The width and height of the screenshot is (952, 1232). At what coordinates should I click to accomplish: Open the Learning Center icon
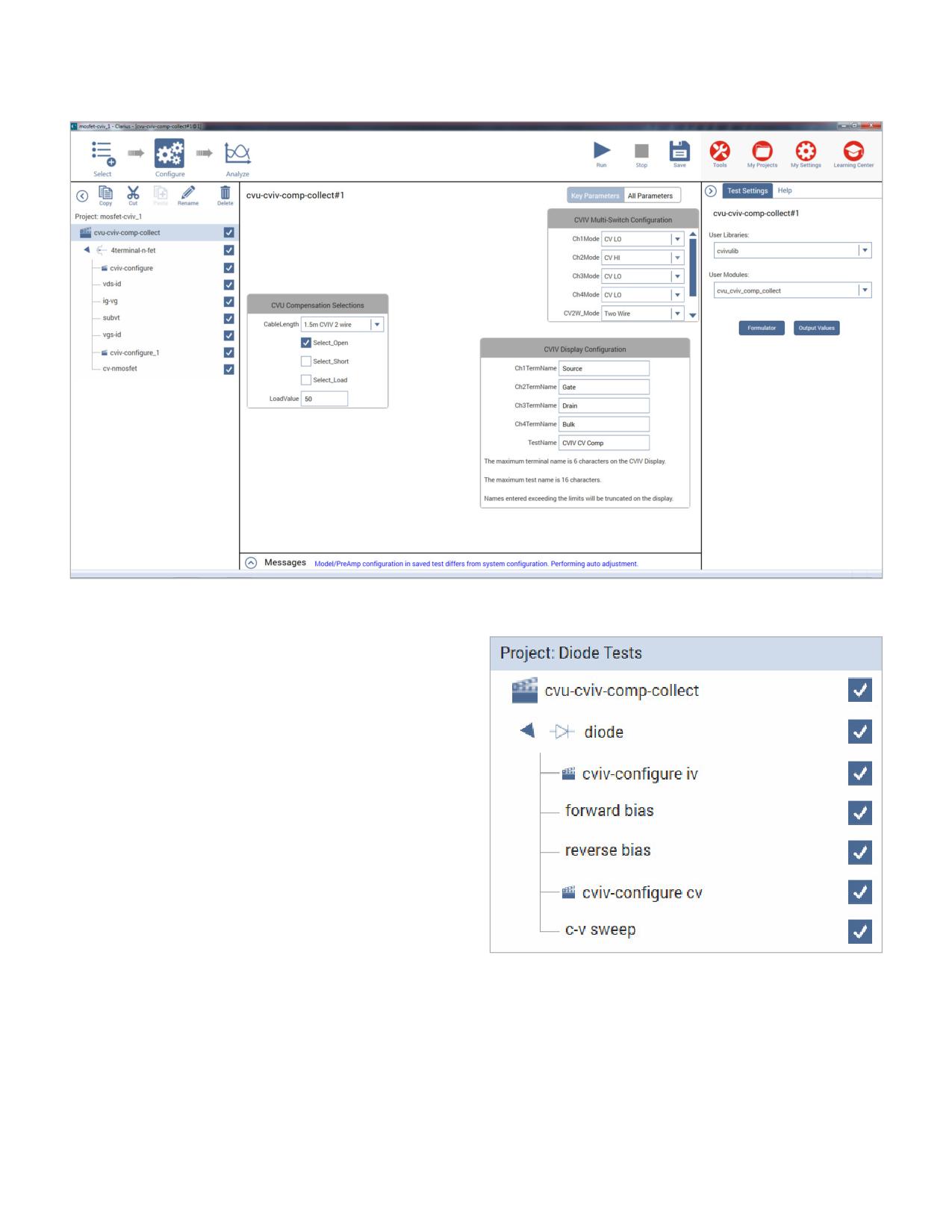coord(853,151)
